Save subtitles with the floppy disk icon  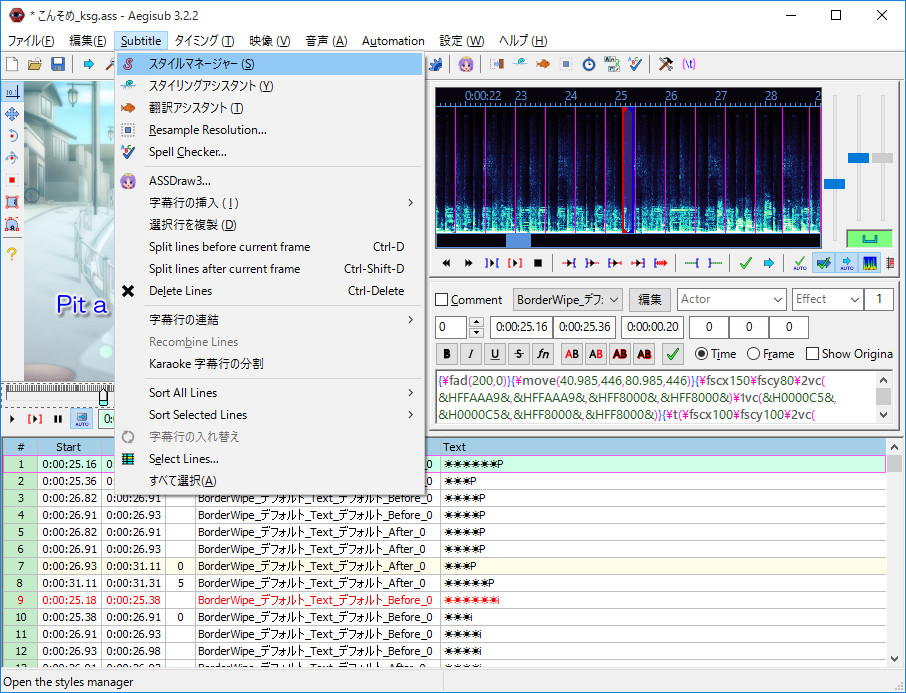pyautogui.click(x=57, y=64)
